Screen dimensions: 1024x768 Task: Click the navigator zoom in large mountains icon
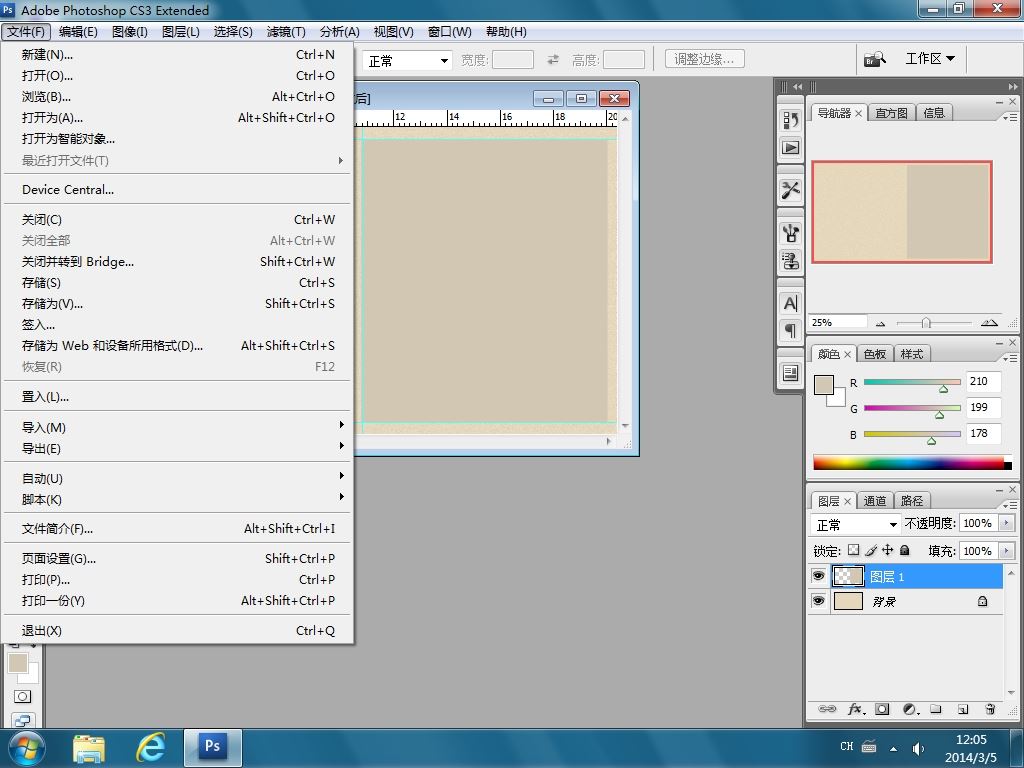pyautogui.click(x=989, y=322)
